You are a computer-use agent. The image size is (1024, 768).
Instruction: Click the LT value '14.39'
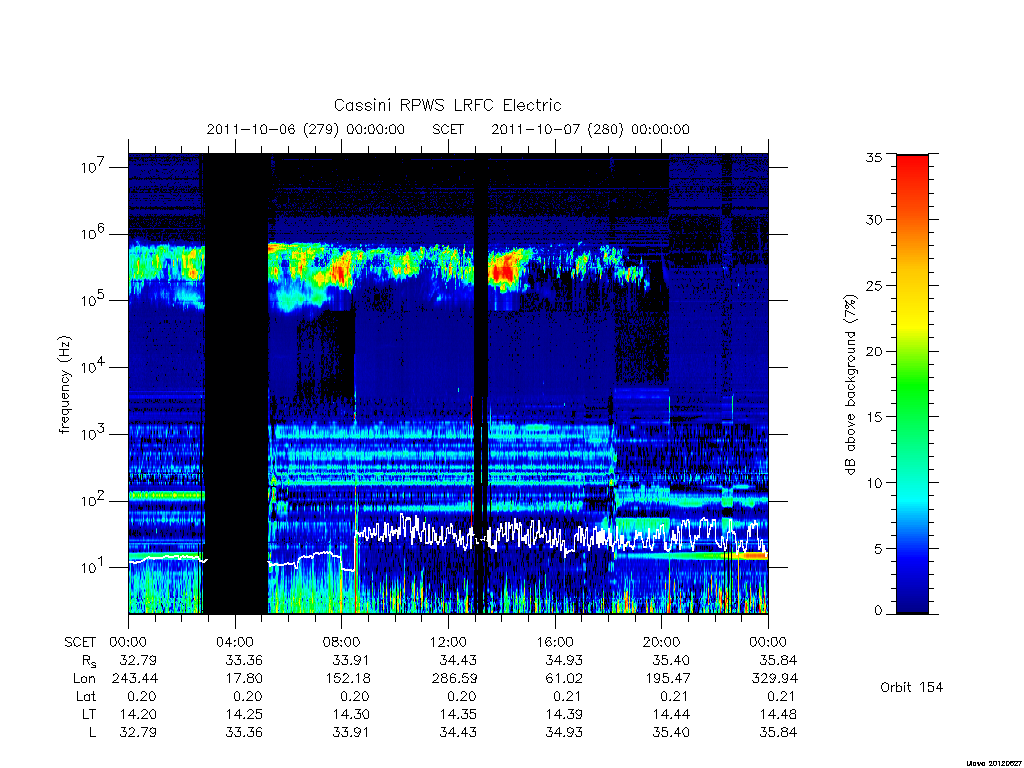[564, 714]
